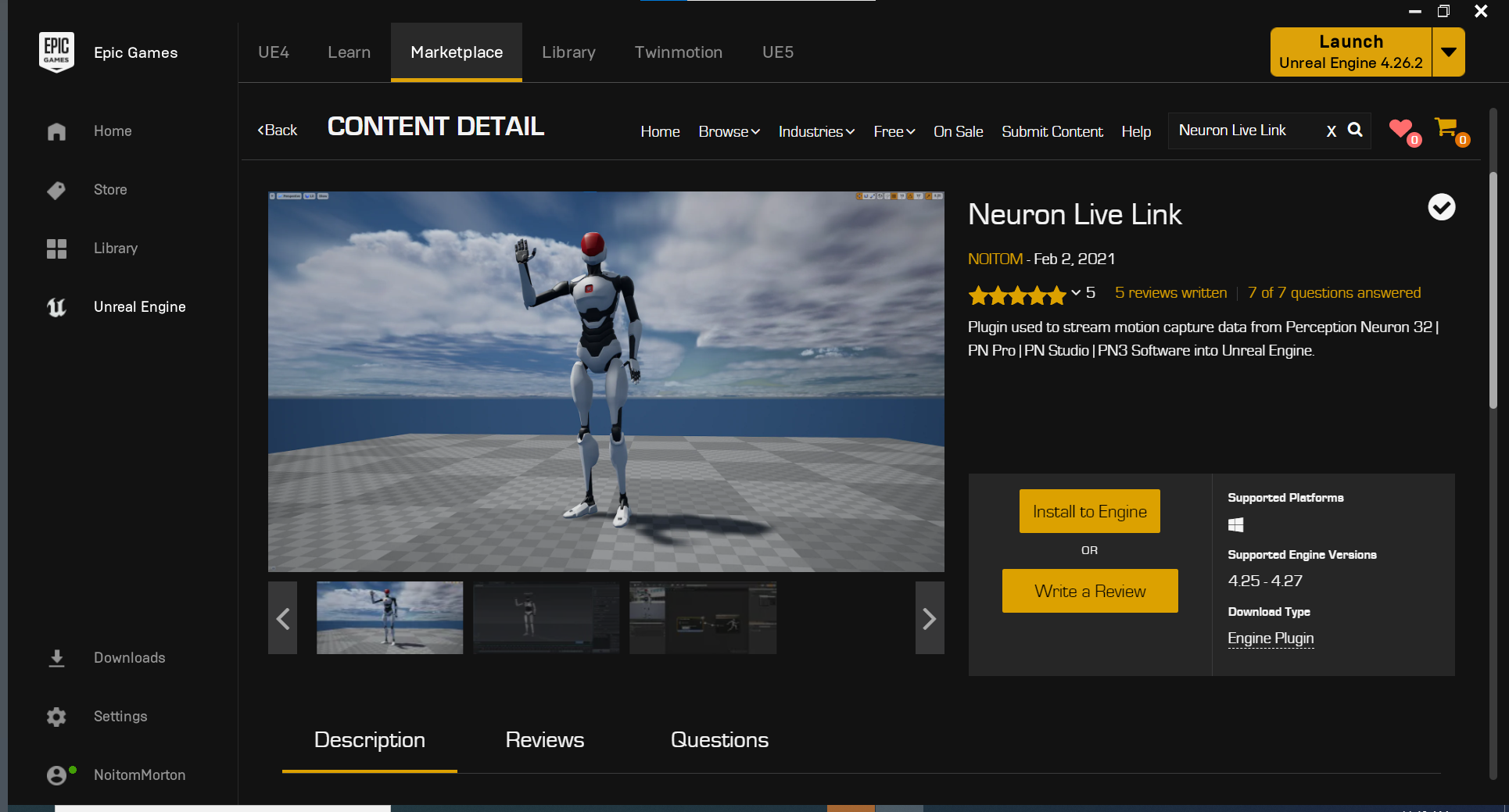Select the Marketplace tab
Viewport: 1509px width, 812px height.
click(457, 52)
